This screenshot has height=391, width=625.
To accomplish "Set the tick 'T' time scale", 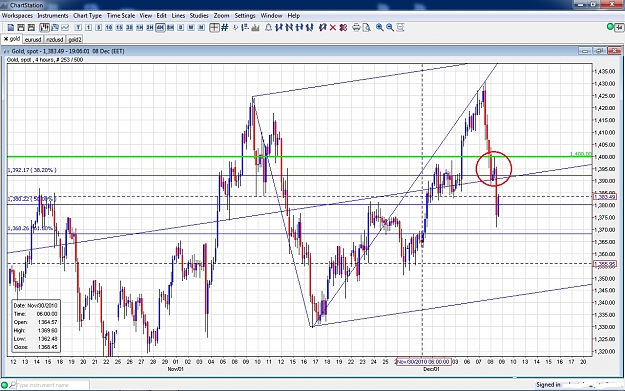I will (x=78, y=28).
